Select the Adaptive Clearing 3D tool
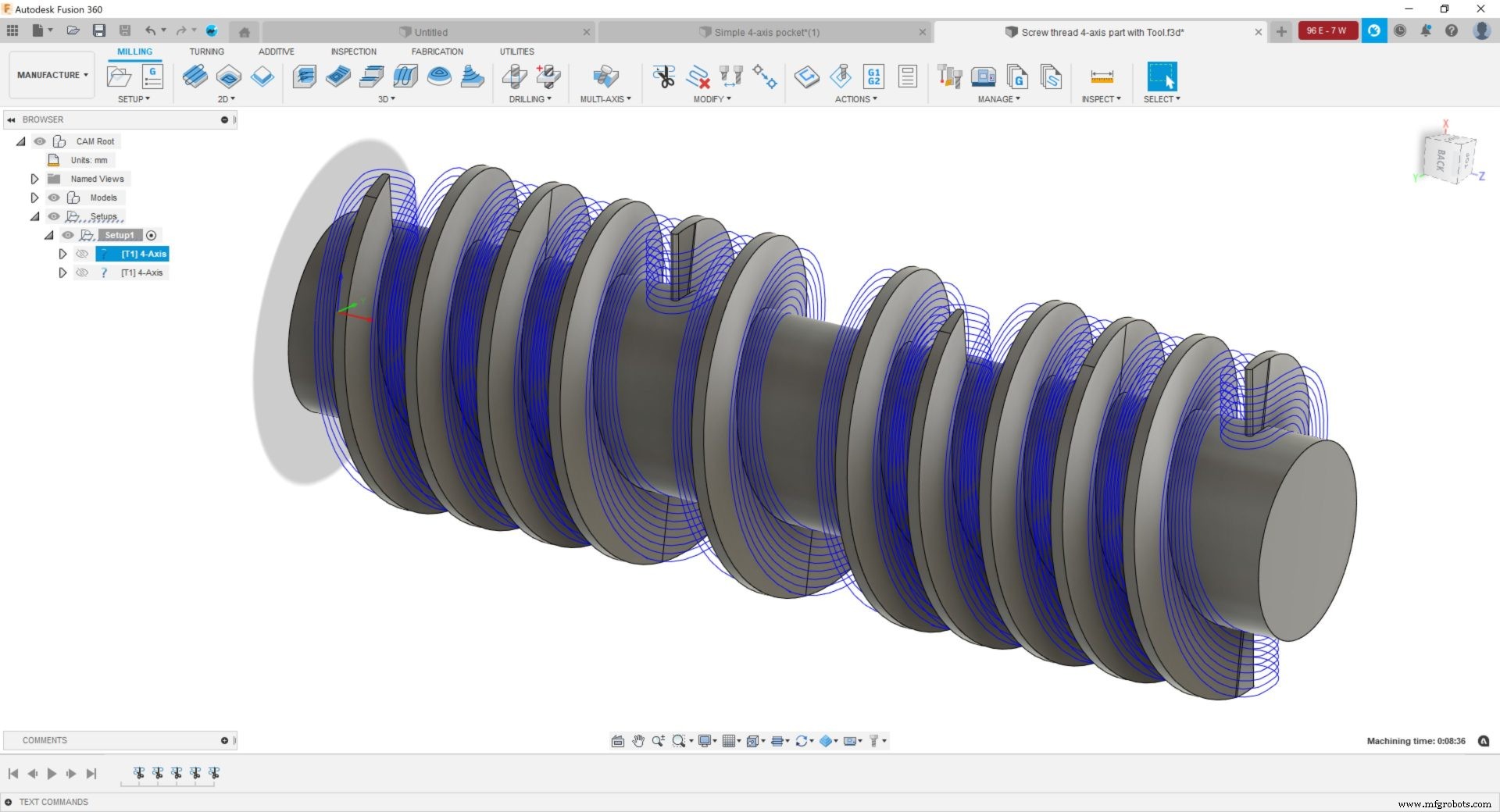The image size is (1500, 812). [305, 77]
